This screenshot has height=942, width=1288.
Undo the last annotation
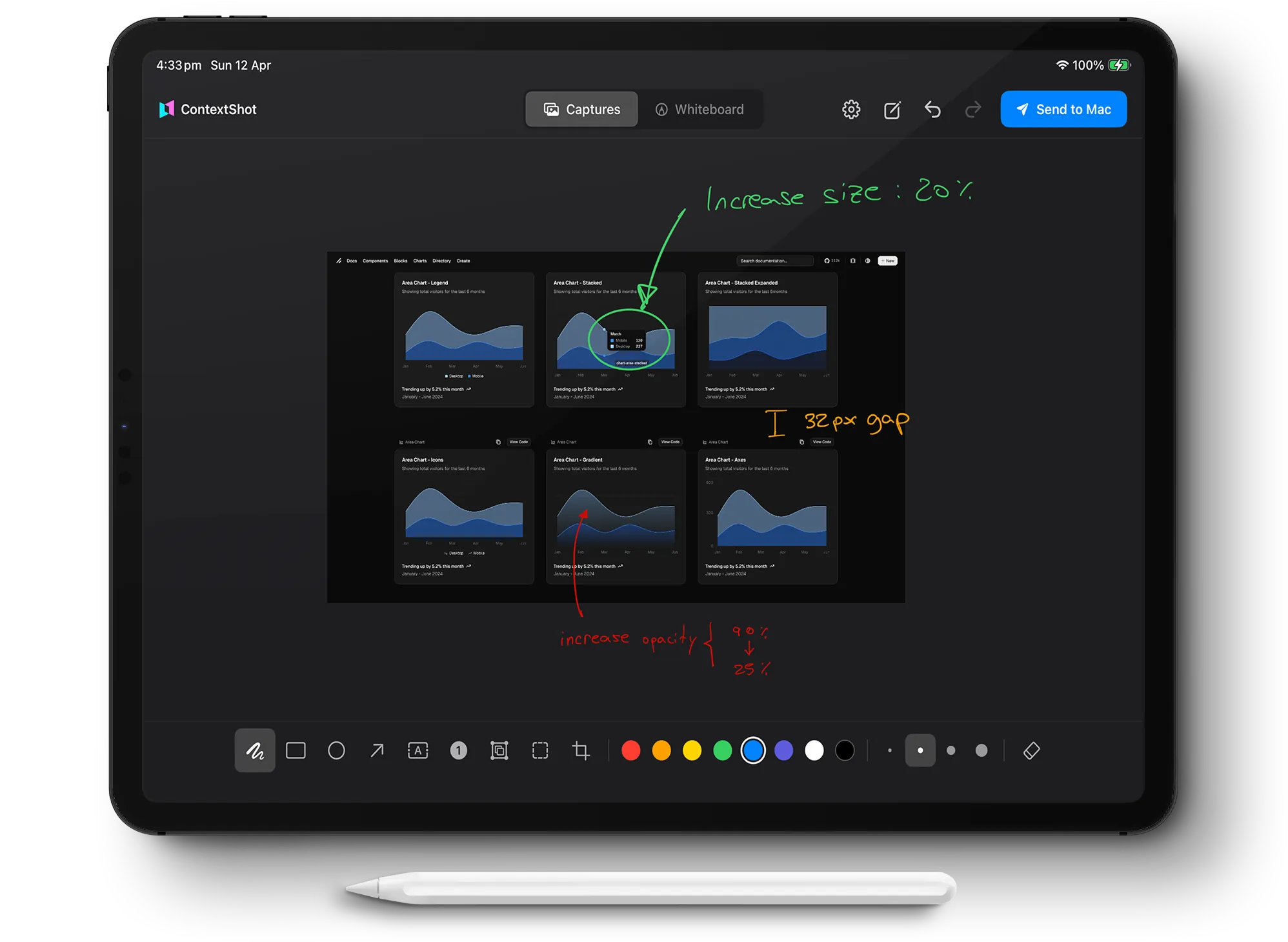tap(932, 109)
